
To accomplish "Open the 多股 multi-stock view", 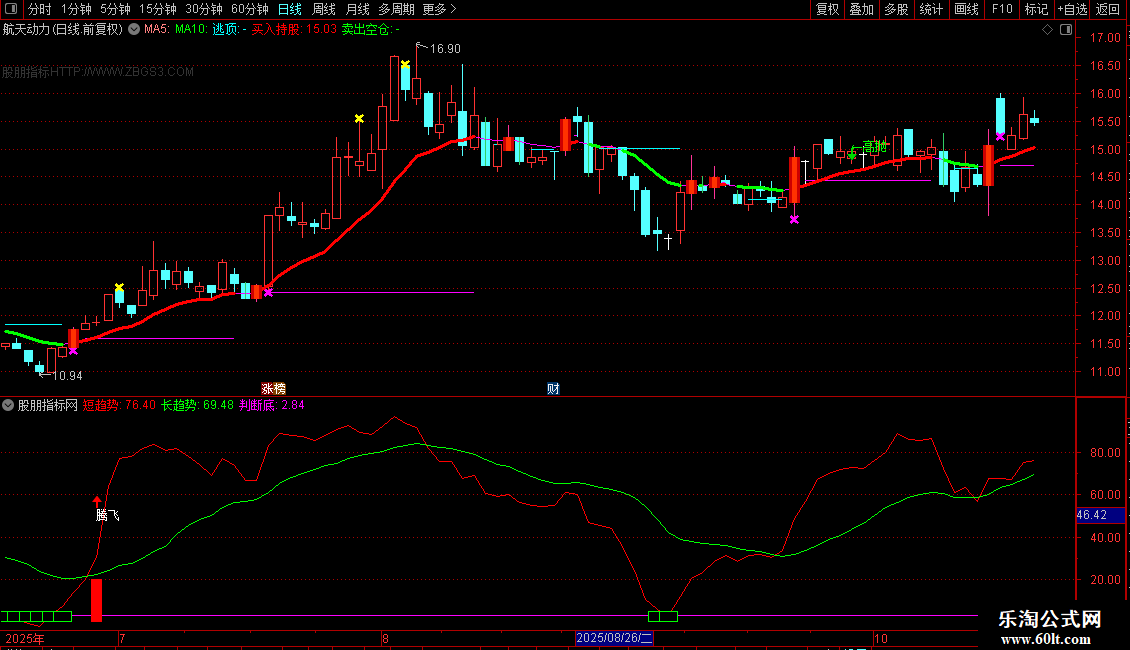I will point(896,9).
